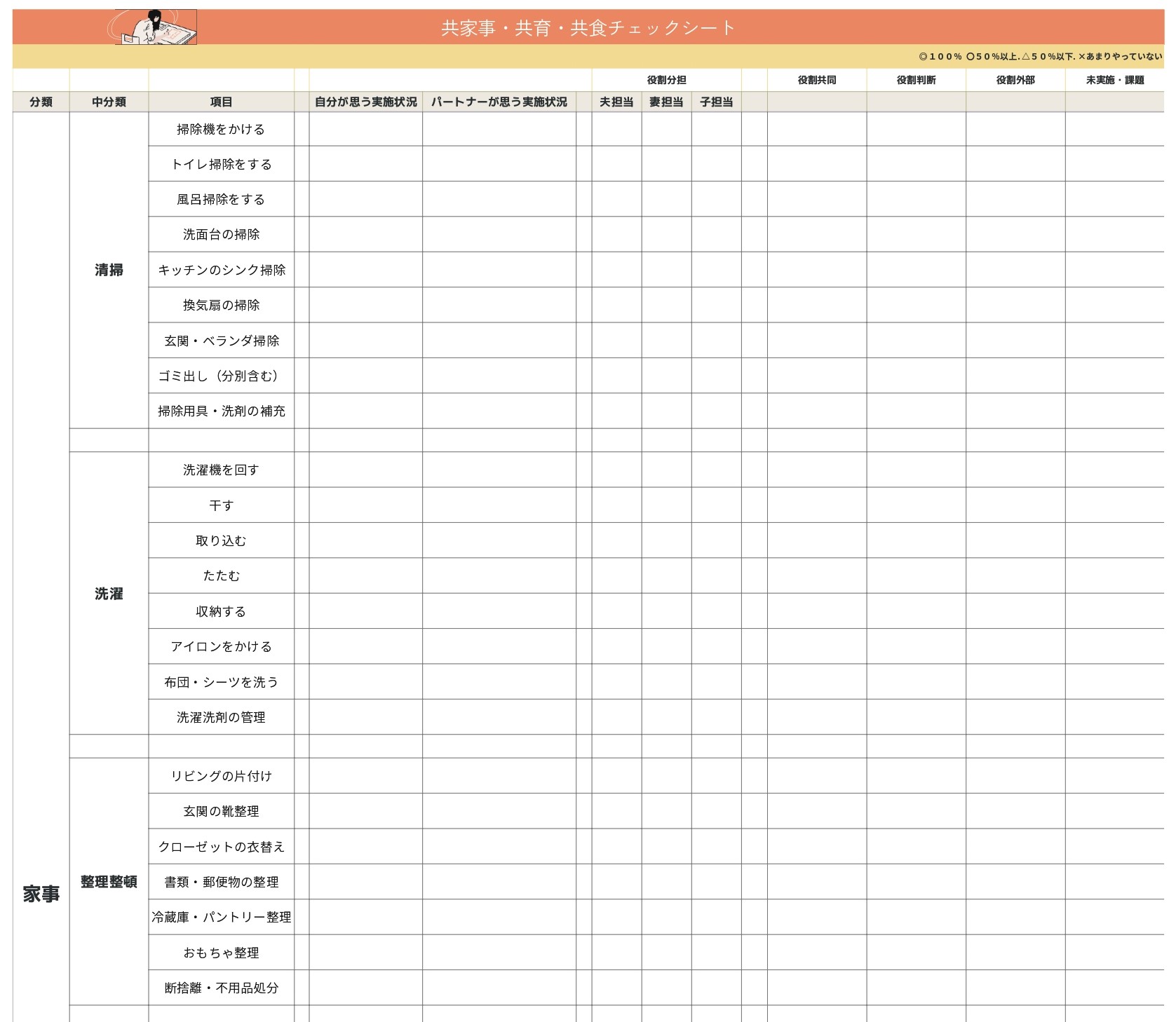This screenshot has height=1022, width=1176.
Task: Select the 分類 column header
Action: (41, 102)
